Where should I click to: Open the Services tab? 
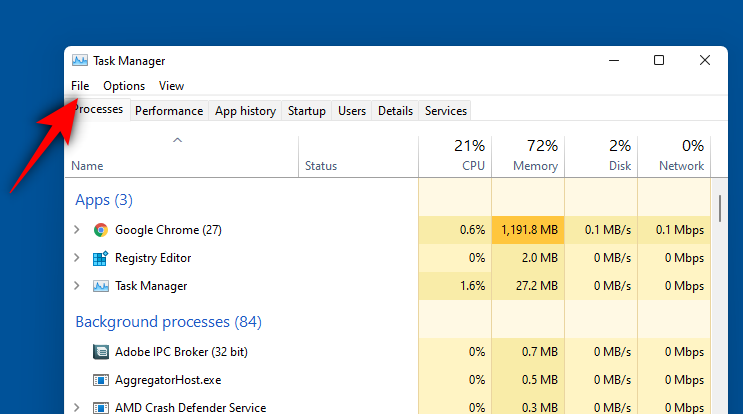446,111
